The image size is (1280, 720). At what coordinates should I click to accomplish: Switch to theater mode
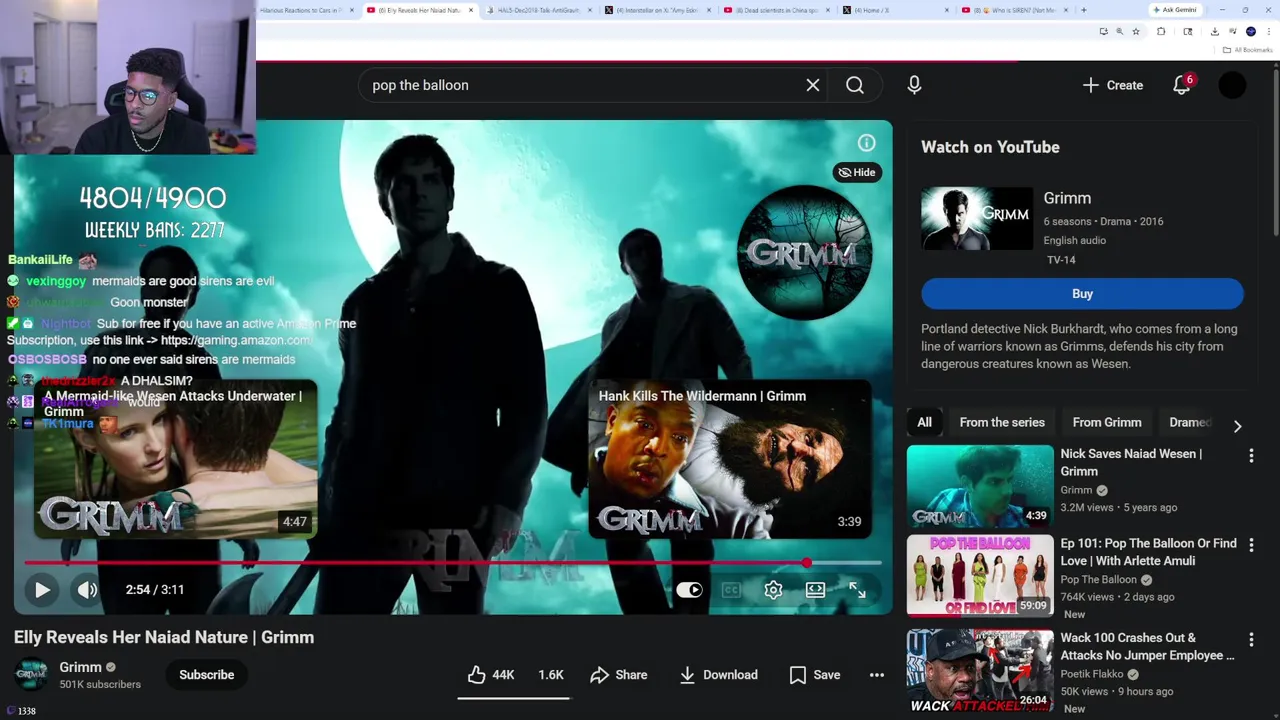coord(815,590)
